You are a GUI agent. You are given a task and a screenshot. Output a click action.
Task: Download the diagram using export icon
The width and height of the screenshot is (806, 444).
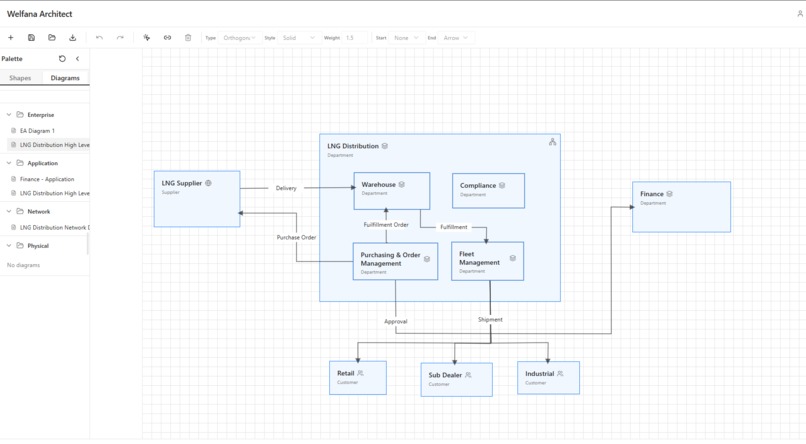pos(72,38)
